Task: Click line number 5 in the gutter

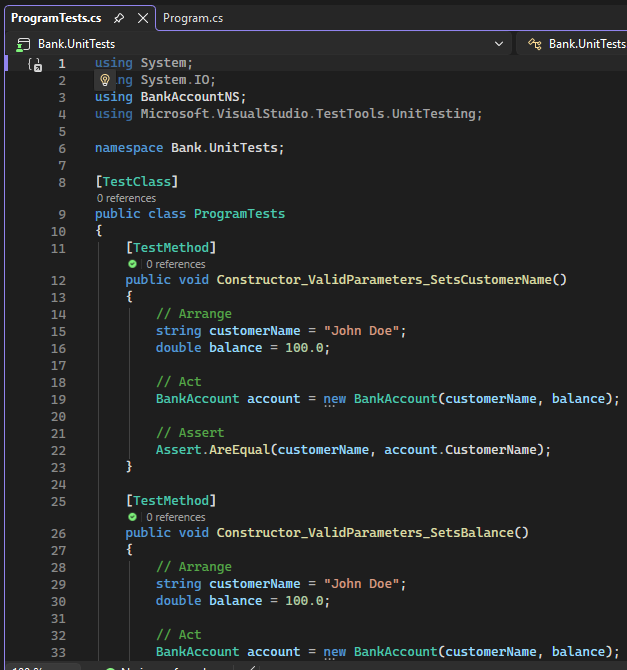Action: [62, 132]
